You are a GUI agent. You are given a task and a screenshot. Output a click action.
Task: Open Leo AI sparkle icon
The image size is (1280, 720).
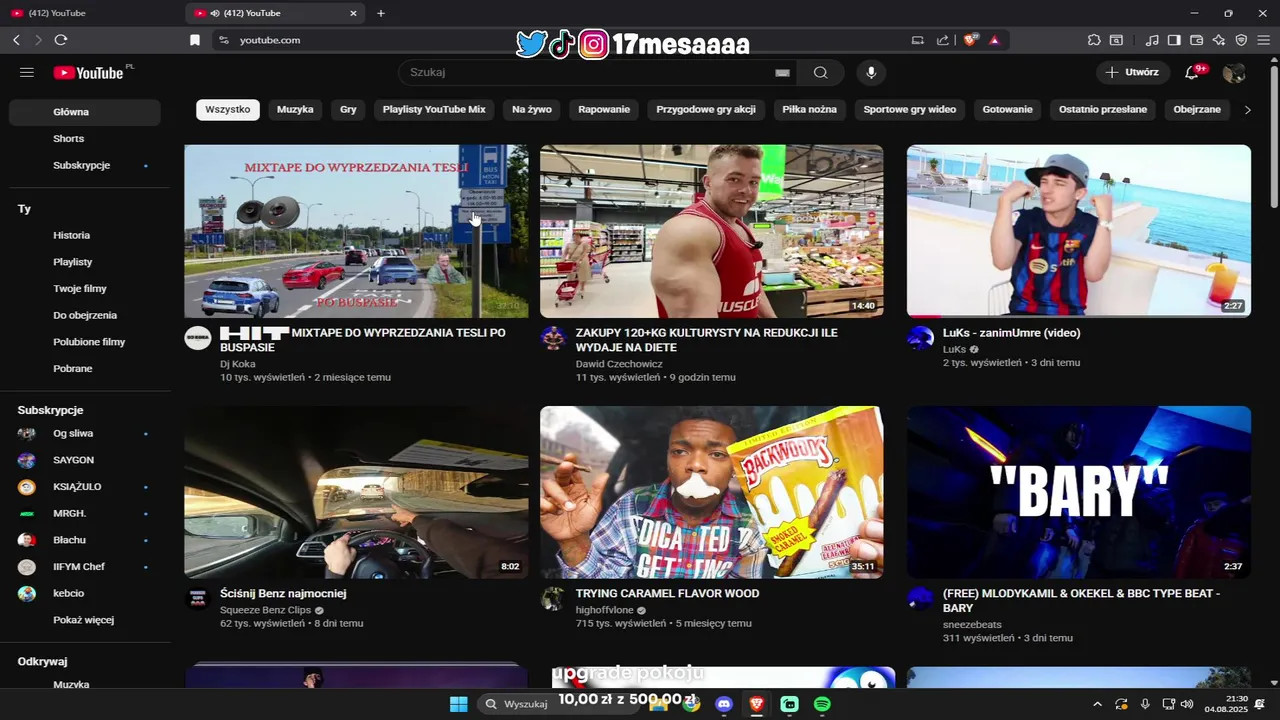point(1219,40)
